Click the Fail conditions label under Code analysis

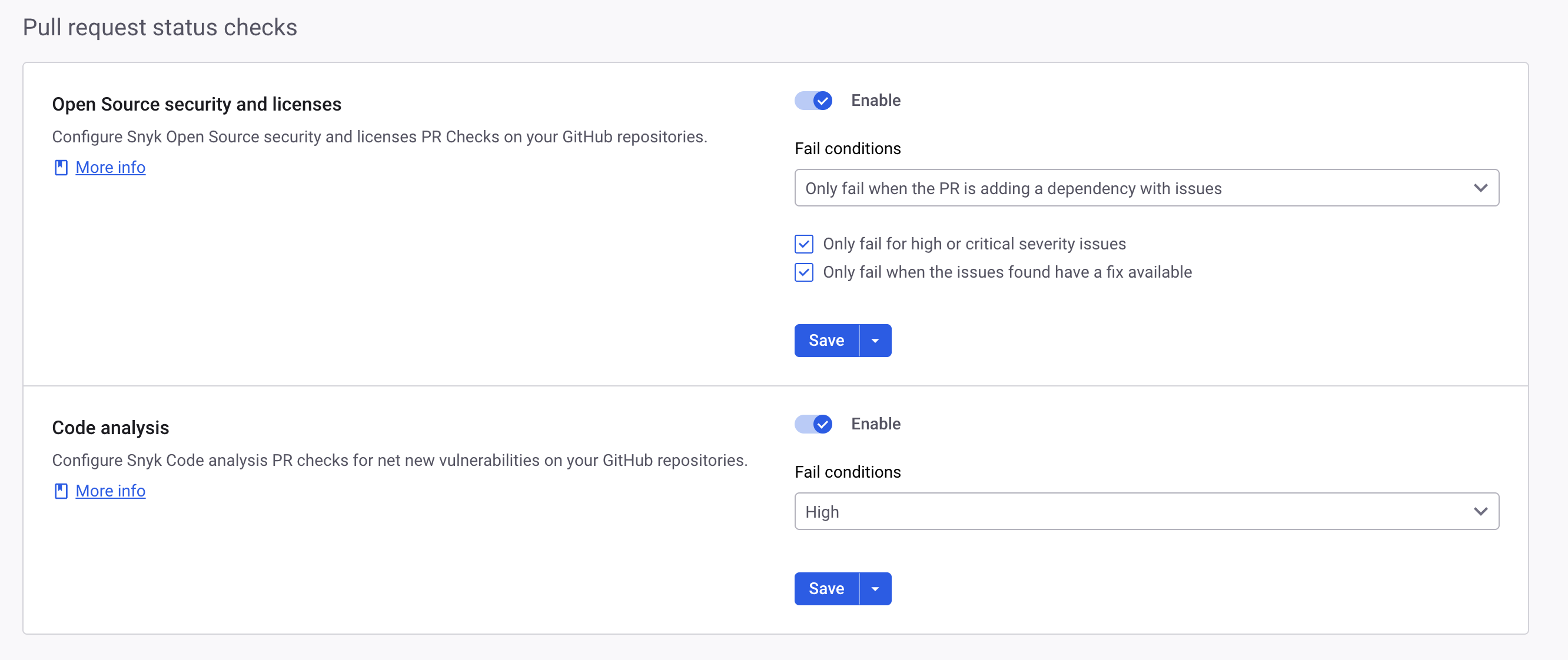[x=848, y=472]
